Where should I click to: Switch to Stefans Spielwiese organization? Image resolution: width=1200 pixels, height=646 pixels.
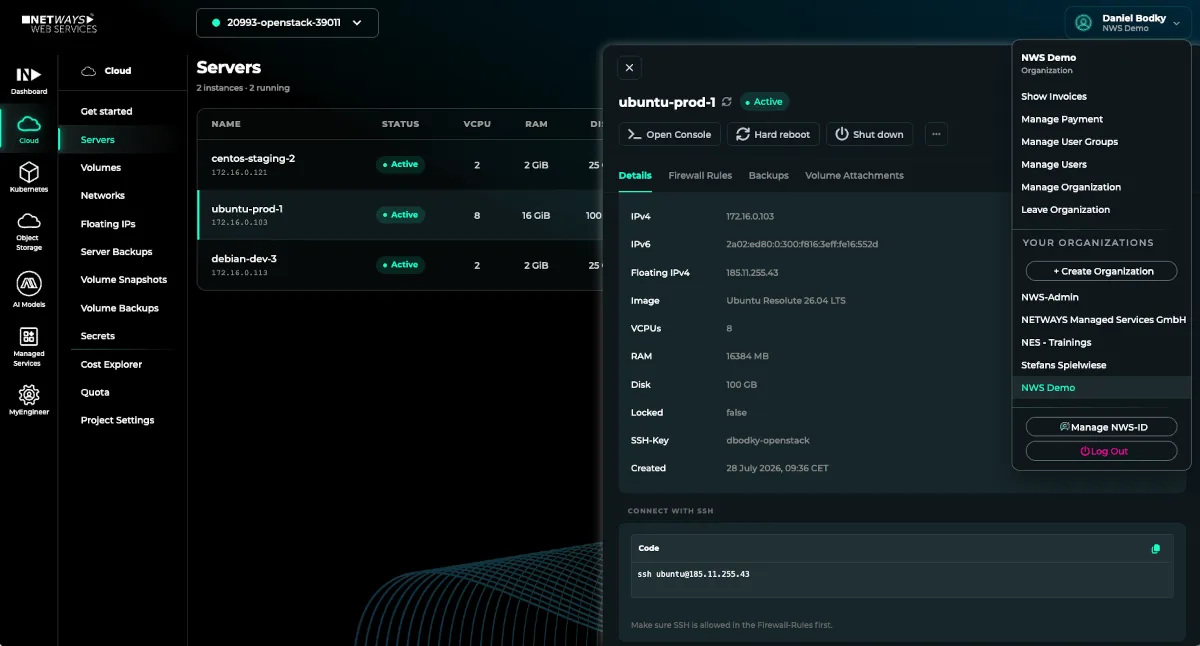pyautogui.click(x=1064, y=365)
